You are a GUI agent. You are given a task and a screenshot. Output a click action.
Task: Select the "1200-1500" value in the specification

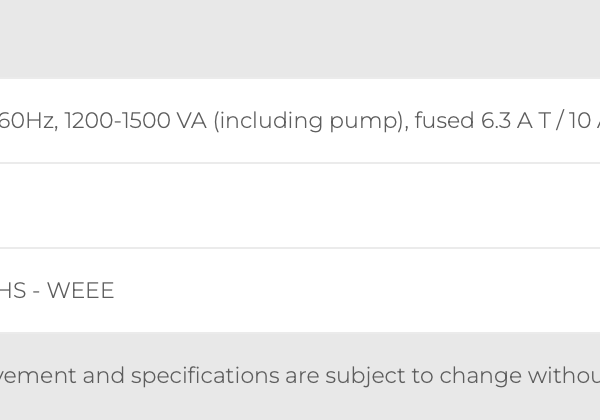click(117, 120)
